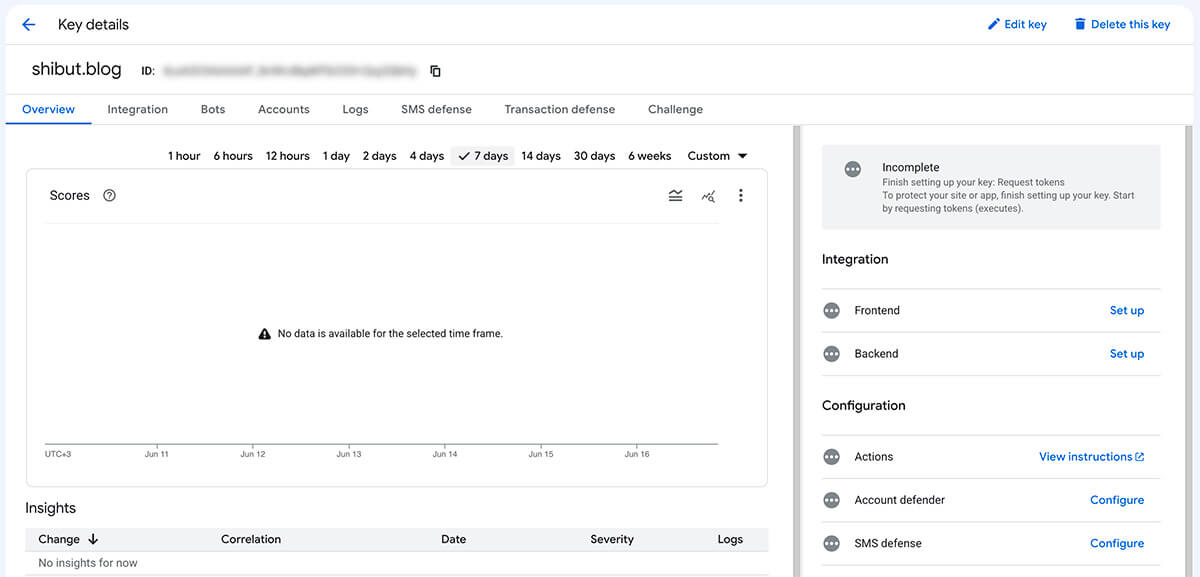
Task: Copy the key ID to clipboard
Action: click(x=435, y=71)
